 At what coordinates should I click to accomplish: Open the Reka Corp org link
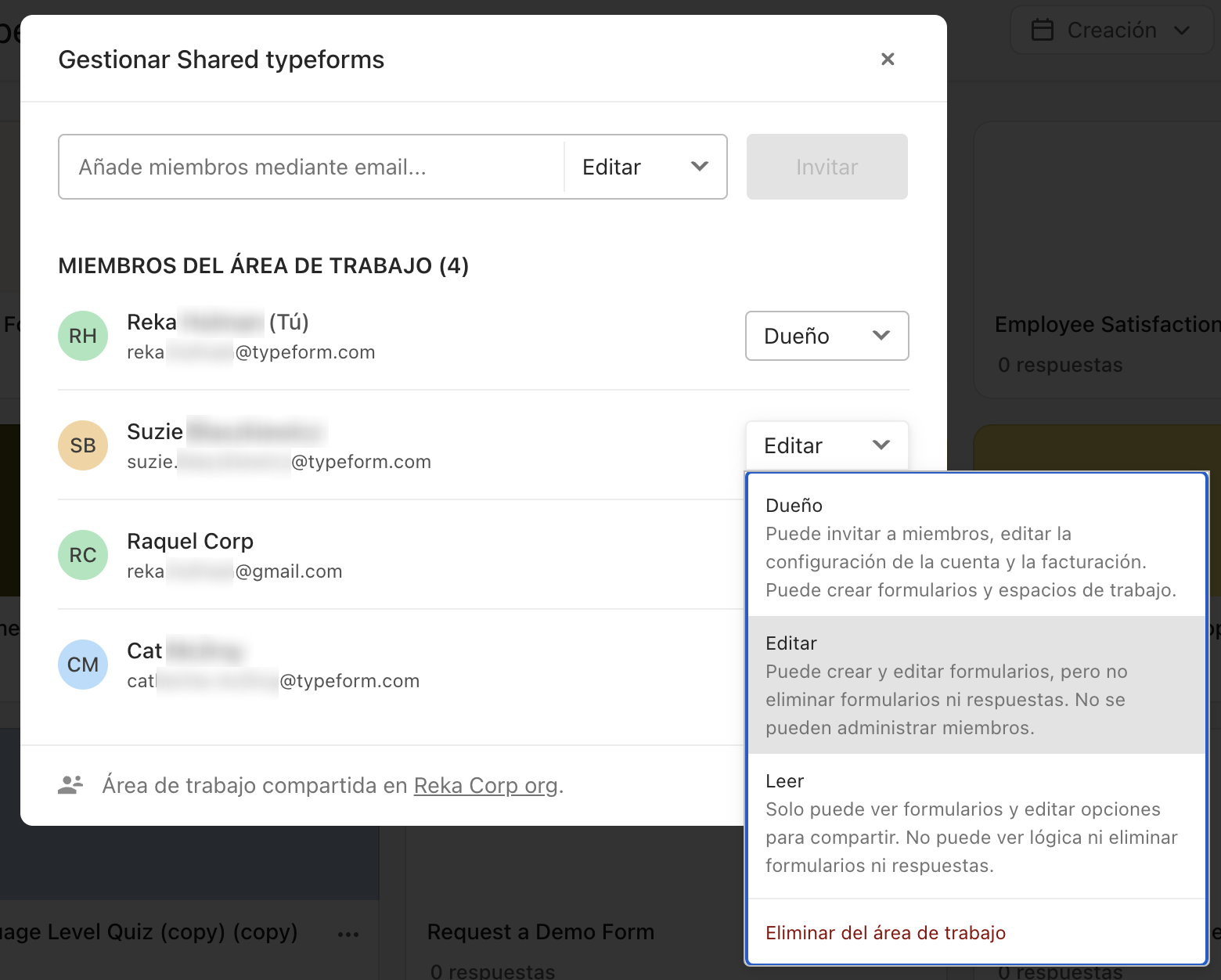485,785
